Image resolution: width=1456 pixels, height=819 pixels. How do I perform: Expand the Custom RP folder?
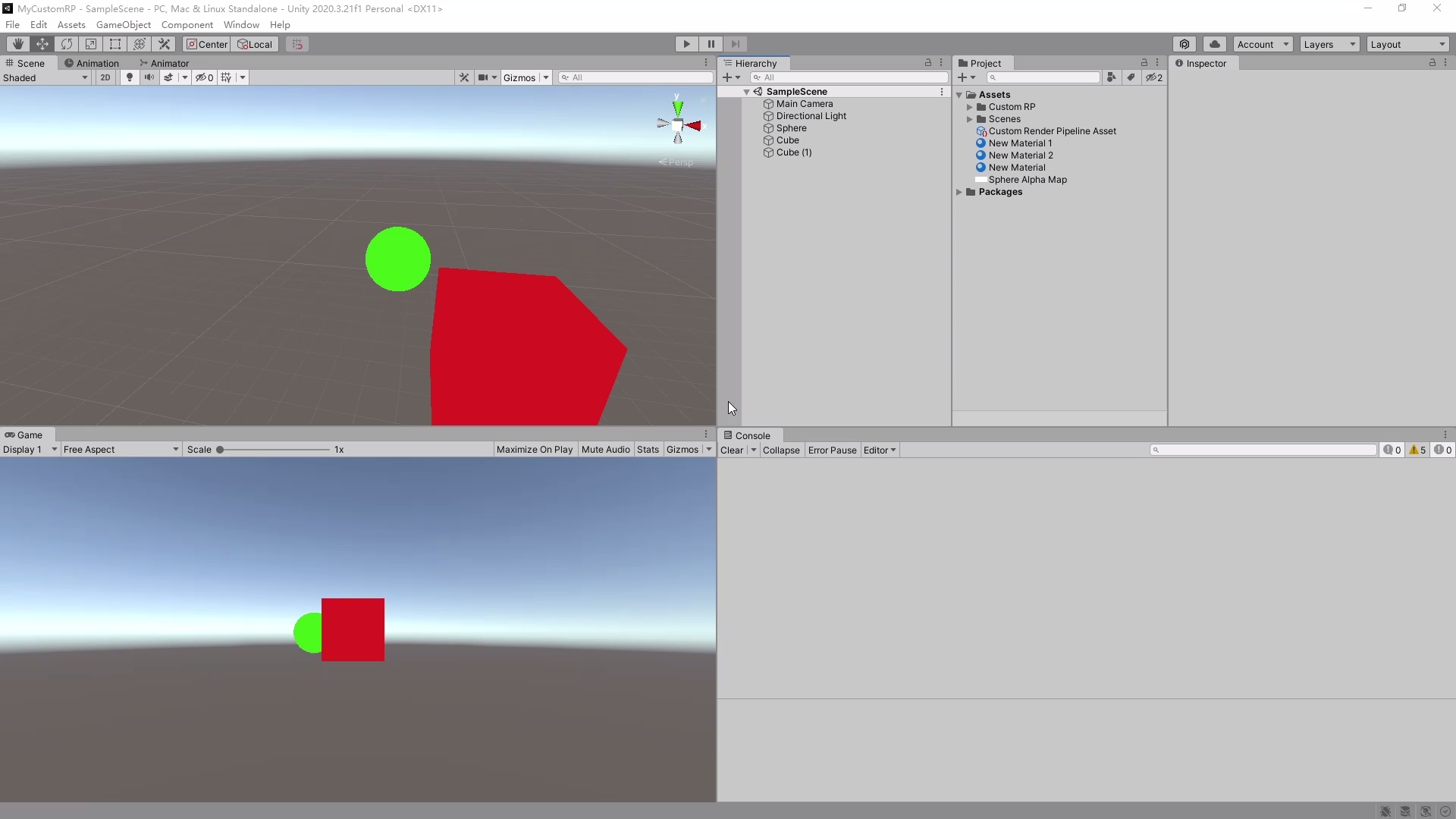click(969, 107)
